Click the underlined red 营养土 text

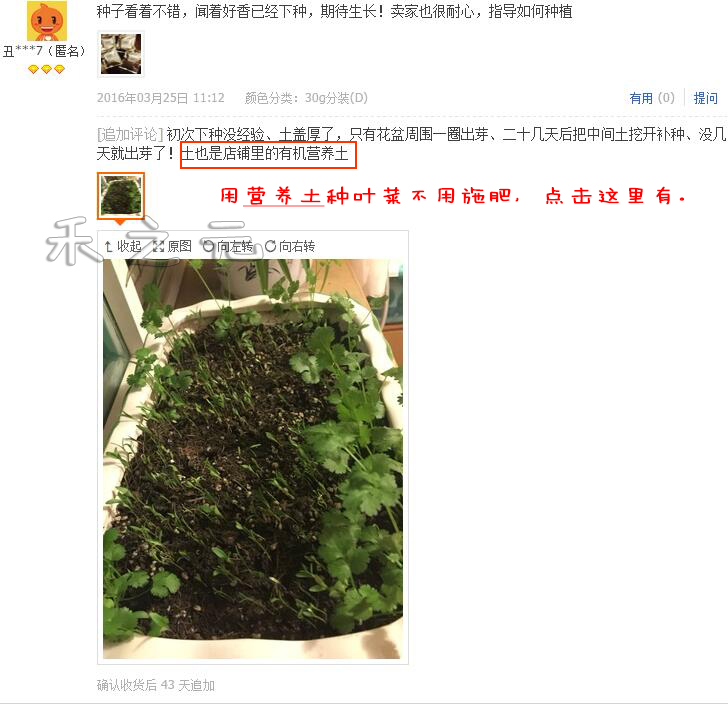pos(283,196)
